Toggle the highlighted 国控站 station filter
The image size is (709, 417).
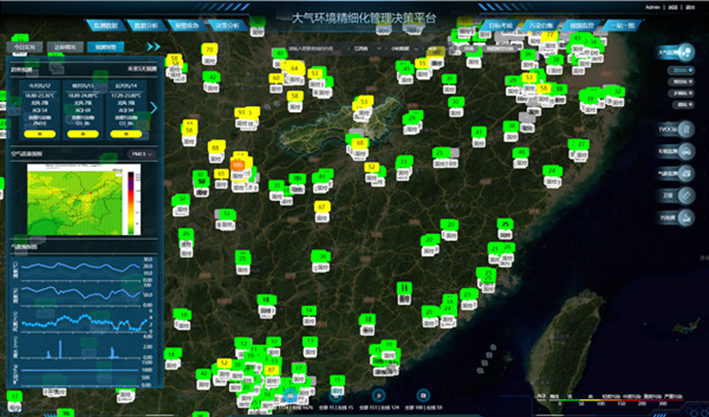point(682,71)
